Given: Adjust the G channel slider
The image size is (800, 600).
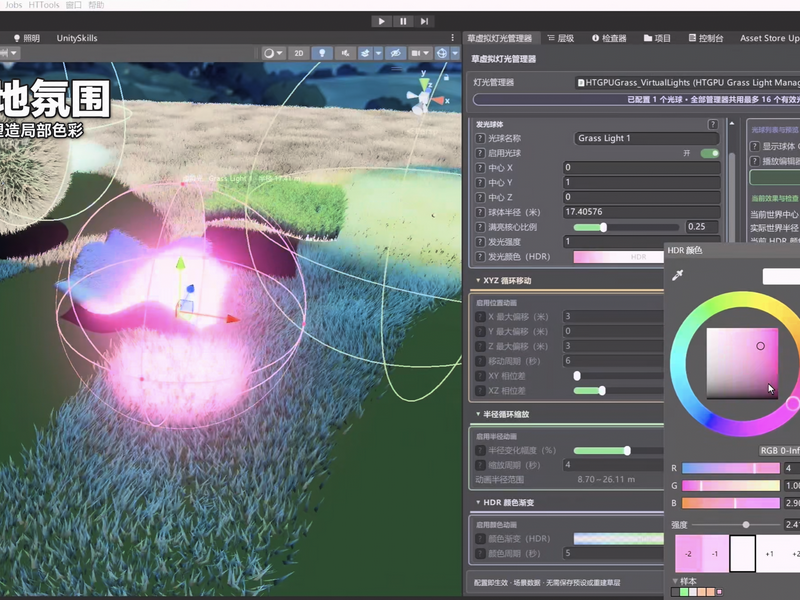Looking at the screenshot, I should [731, 486].
